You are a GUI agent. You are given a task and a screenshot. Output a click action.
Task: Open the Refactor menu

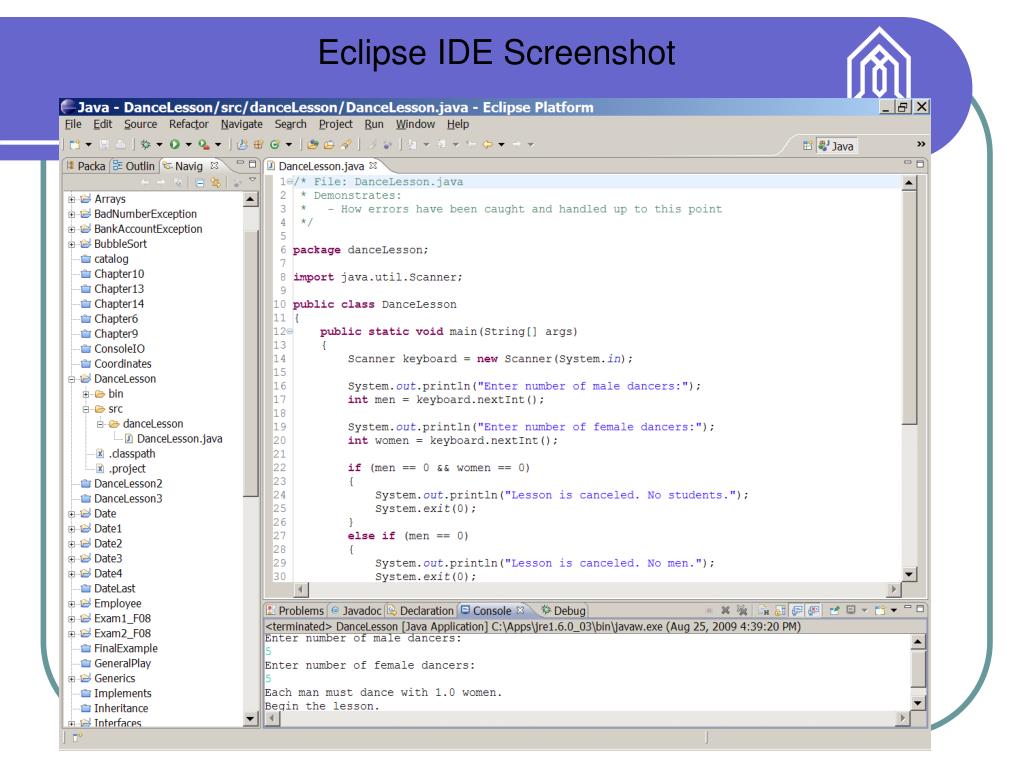click(189, 124)
